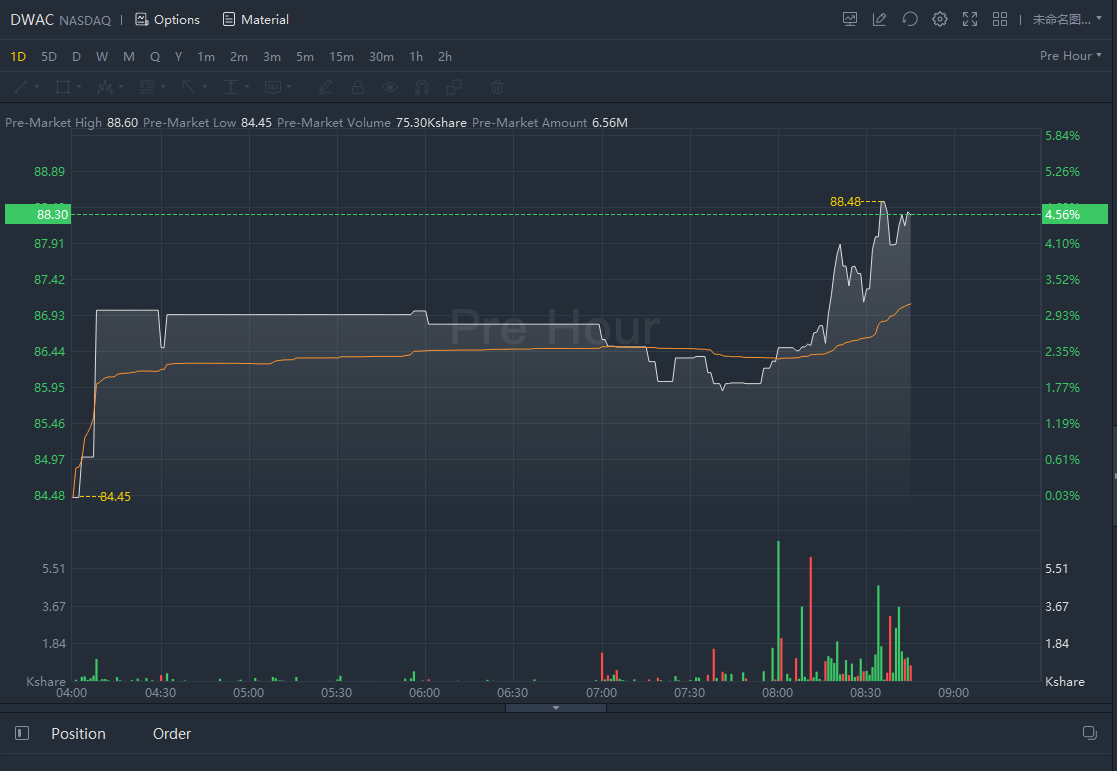Enter fullscreen with the expand arrows icon
Image resolution: width=1117 pixels, height=771 pixels.
(970, 19)
